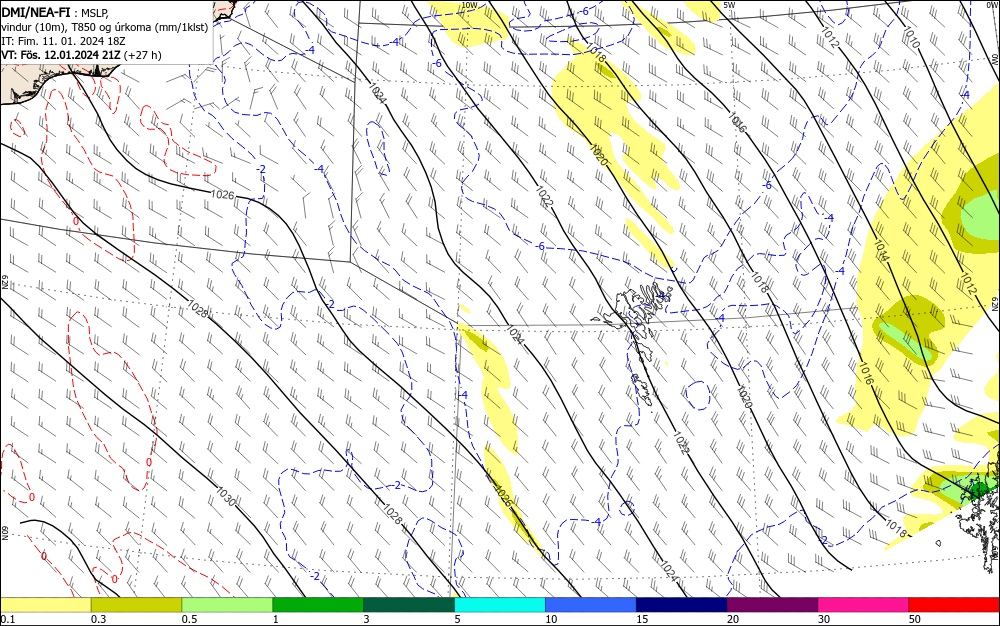Click the olive 0.3–0.5 legend swatch

tap(136, 605)
